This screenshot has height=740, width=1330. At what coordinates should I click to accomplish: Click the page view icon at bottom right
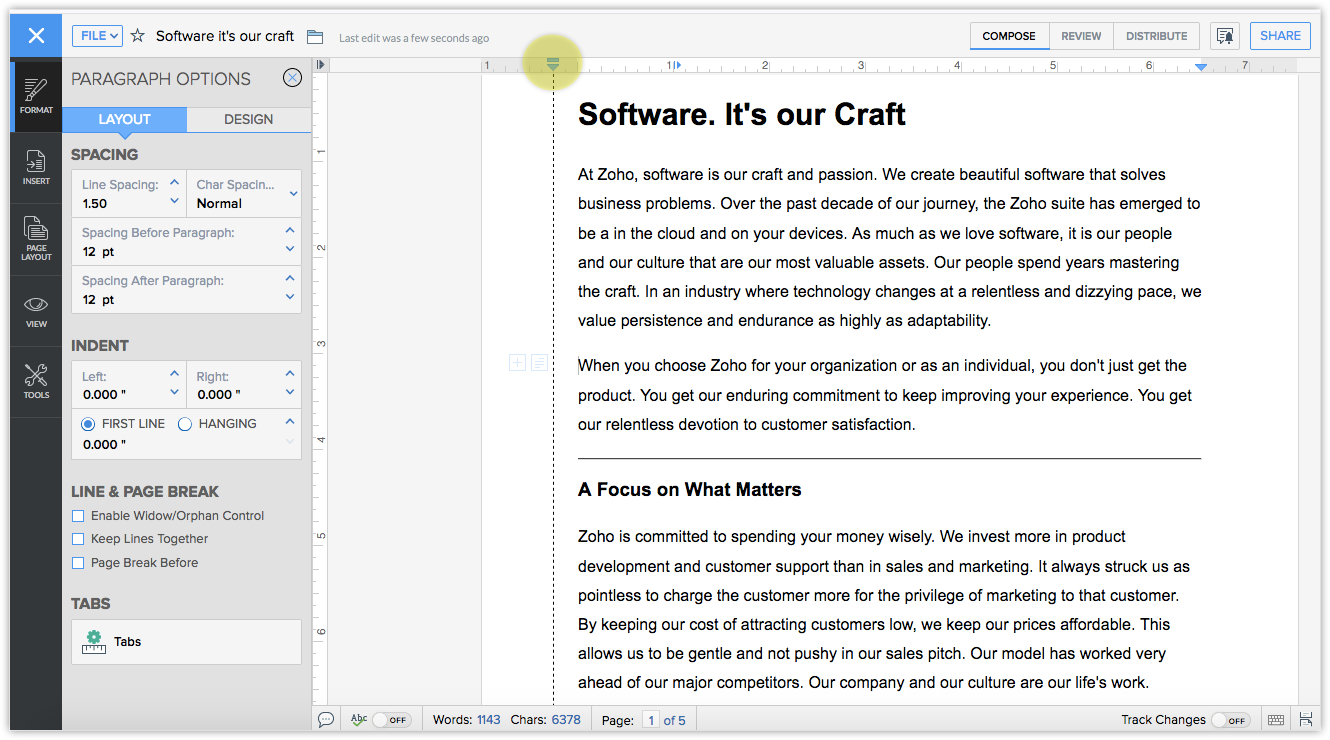click(1306, 719)
